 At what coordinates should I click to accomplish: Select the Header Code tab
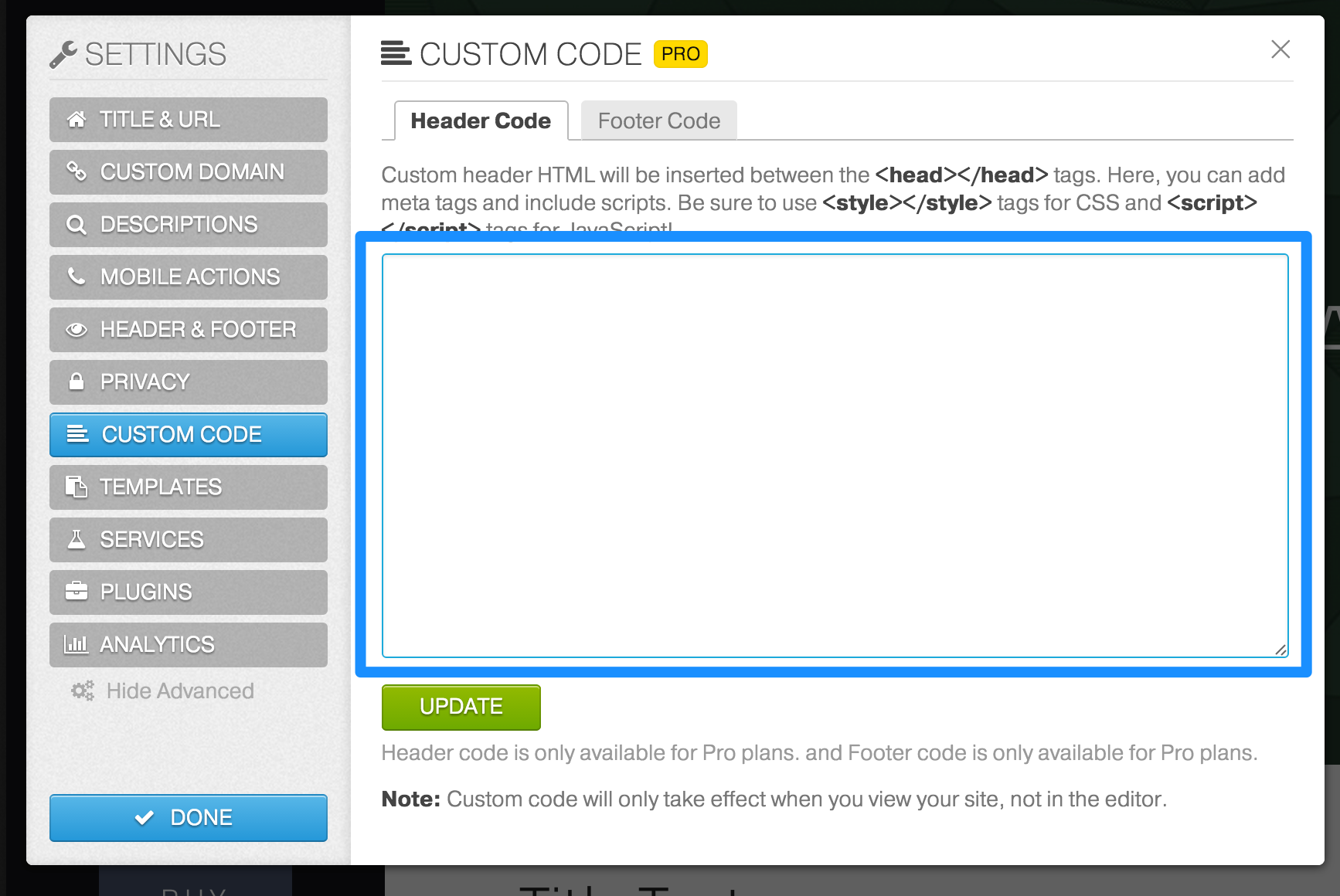481,121
